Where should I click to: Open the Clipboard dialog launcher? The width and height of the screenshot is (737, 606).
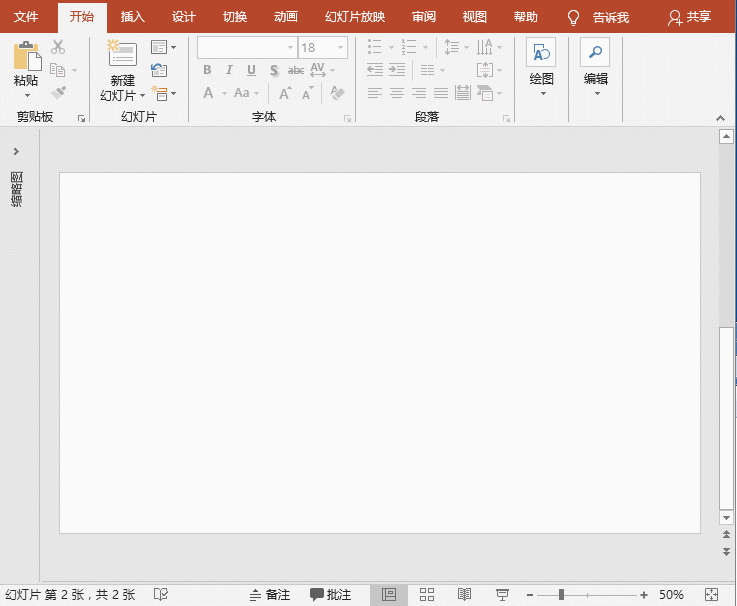[x=81, y=118]
